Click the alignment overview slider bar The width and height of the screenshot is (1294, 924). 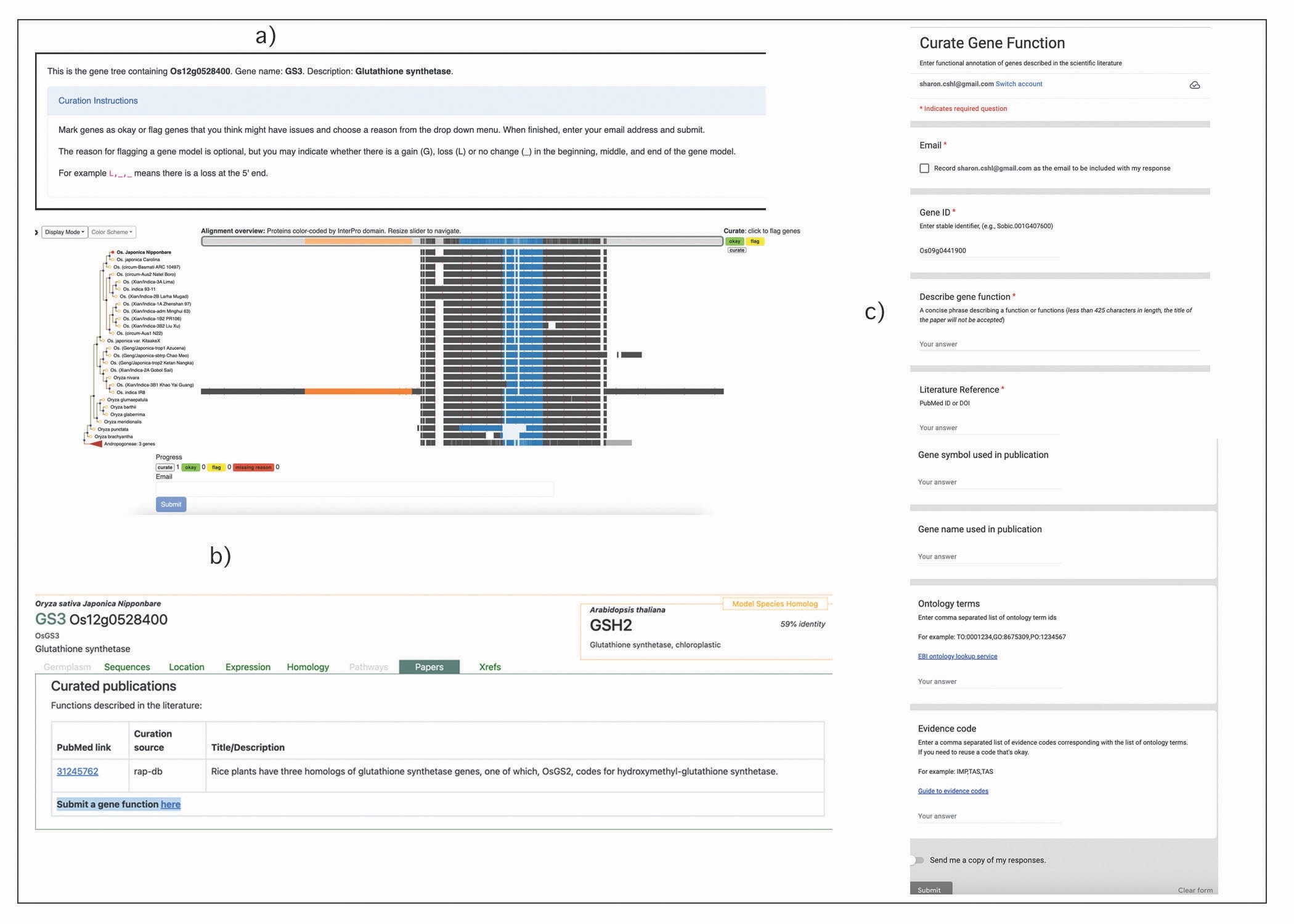pyautogui.click(x=462, y=241)
